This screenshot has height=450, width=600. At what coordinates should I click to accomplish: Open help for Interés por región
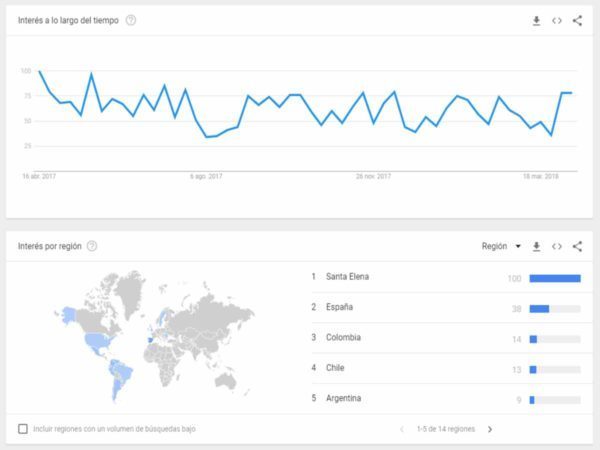(x=92, y=246)
